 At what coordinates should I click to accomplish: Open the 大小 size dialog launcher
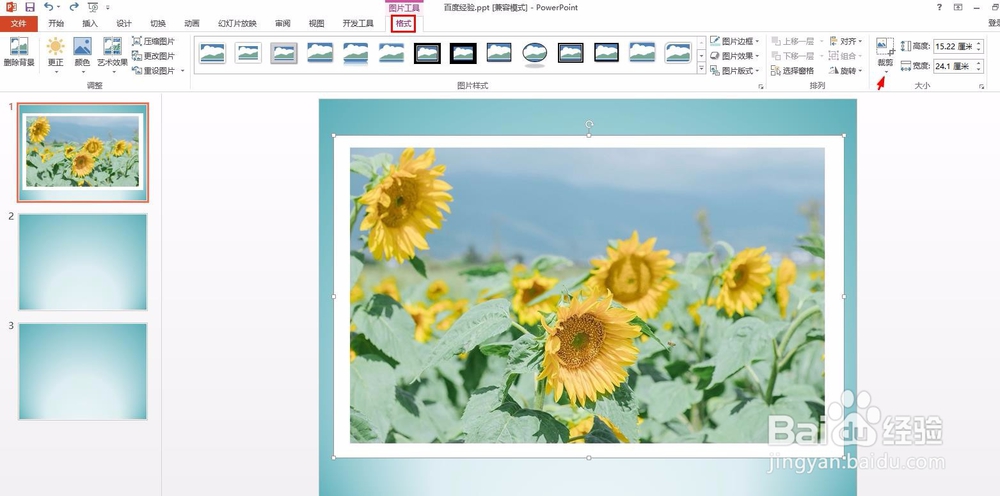point(982,86)
